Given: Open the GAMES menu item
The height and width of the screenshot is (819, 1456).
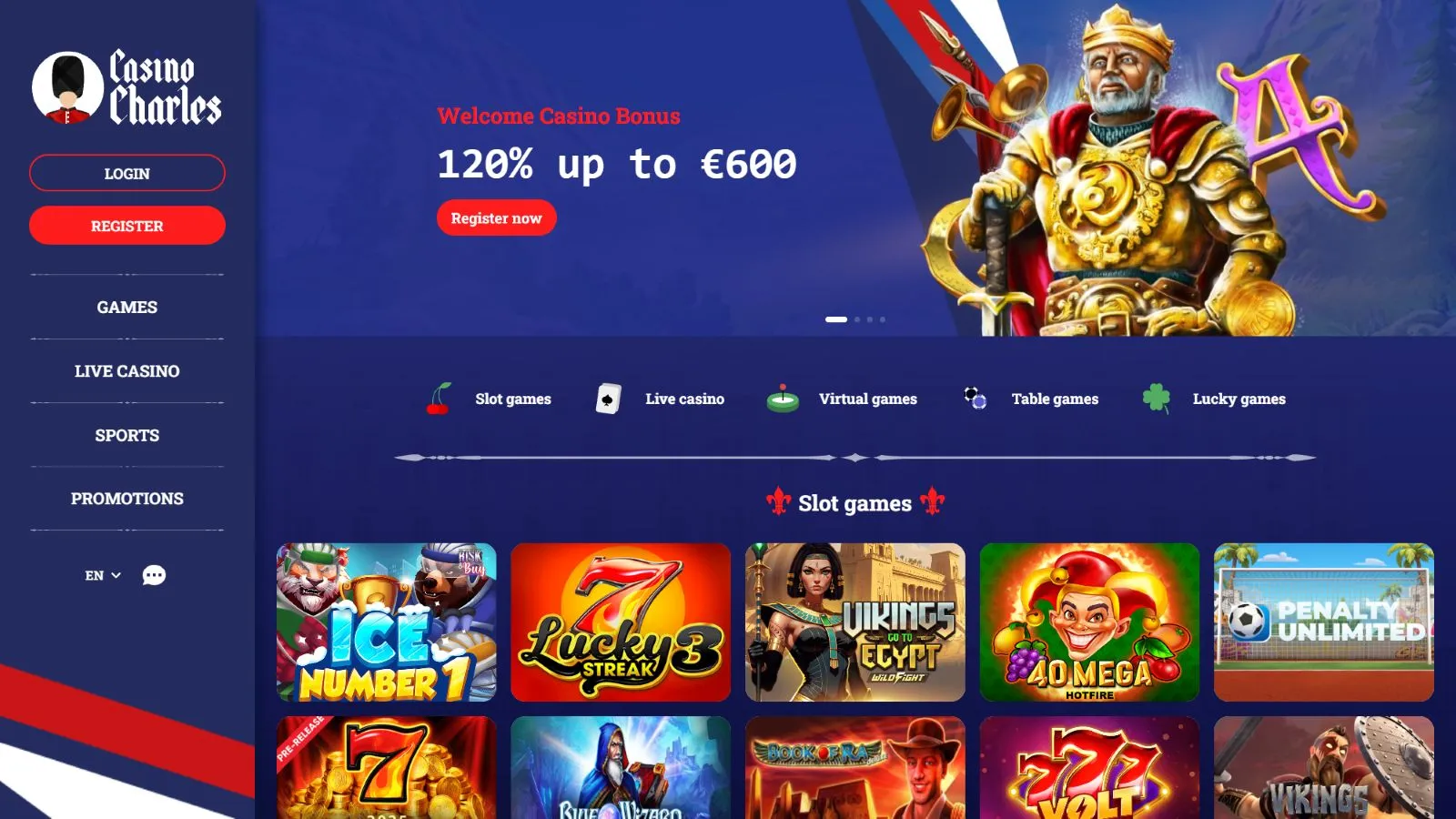Looking at the screenshot, I should (127, 308).
